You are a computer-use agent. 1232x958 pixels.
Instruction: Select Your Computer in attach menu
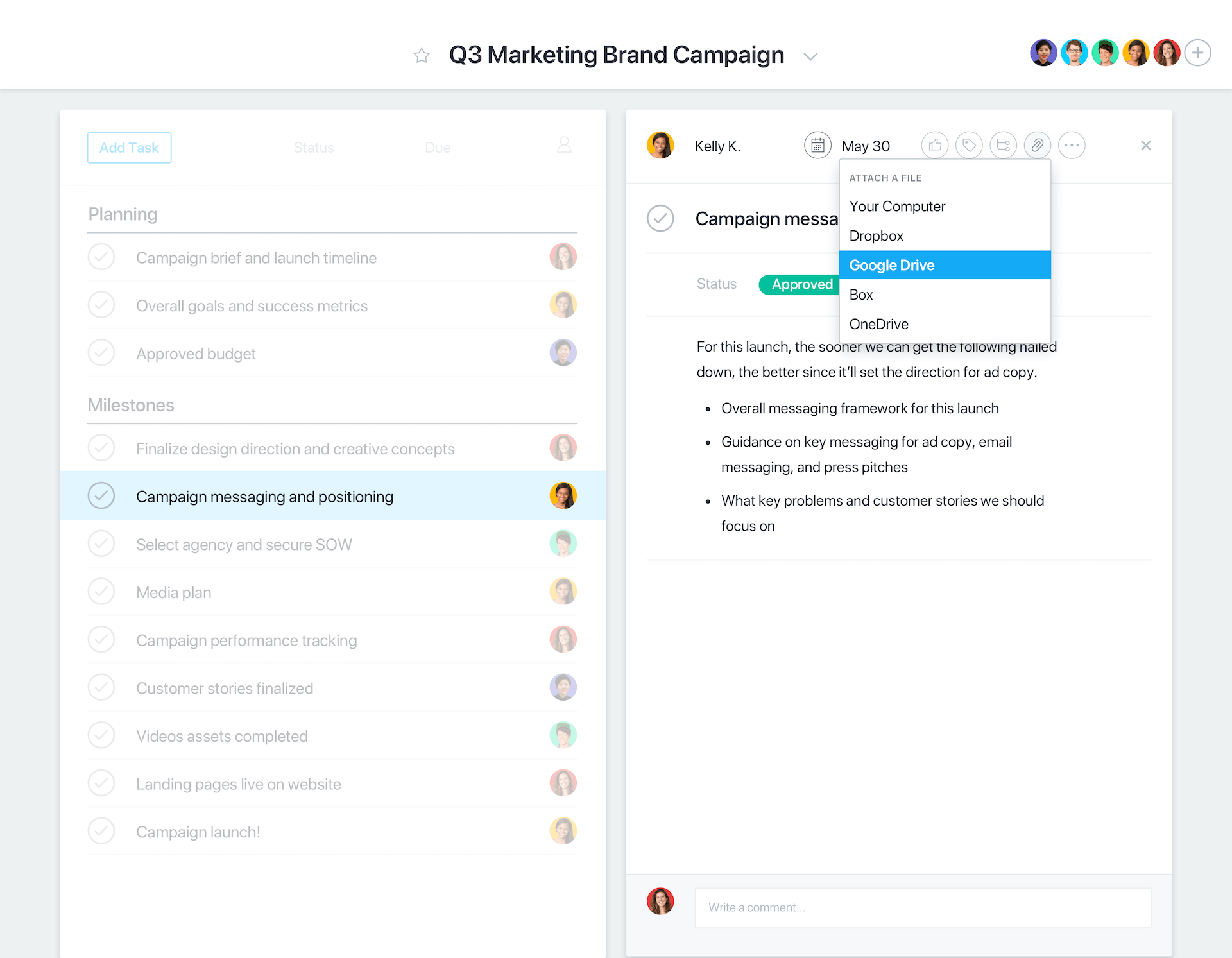[x=897, y=206]
